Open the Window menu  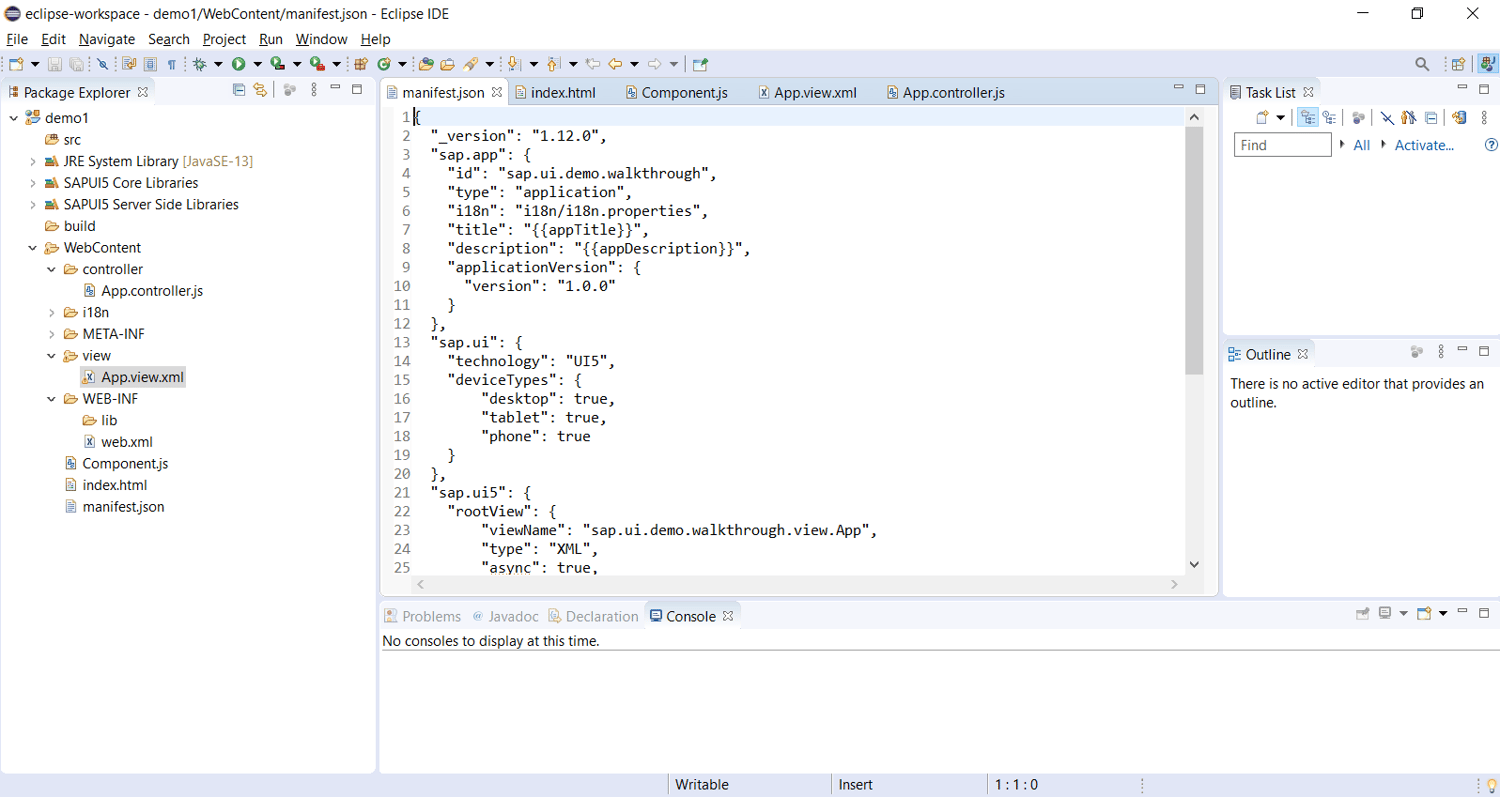321,39
